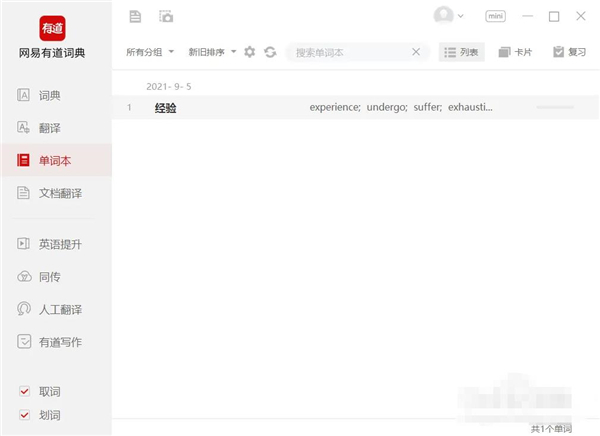Click the sync refresh icon
The width and height of the screenshot is (600, 436).
click(x=270, y=52)
